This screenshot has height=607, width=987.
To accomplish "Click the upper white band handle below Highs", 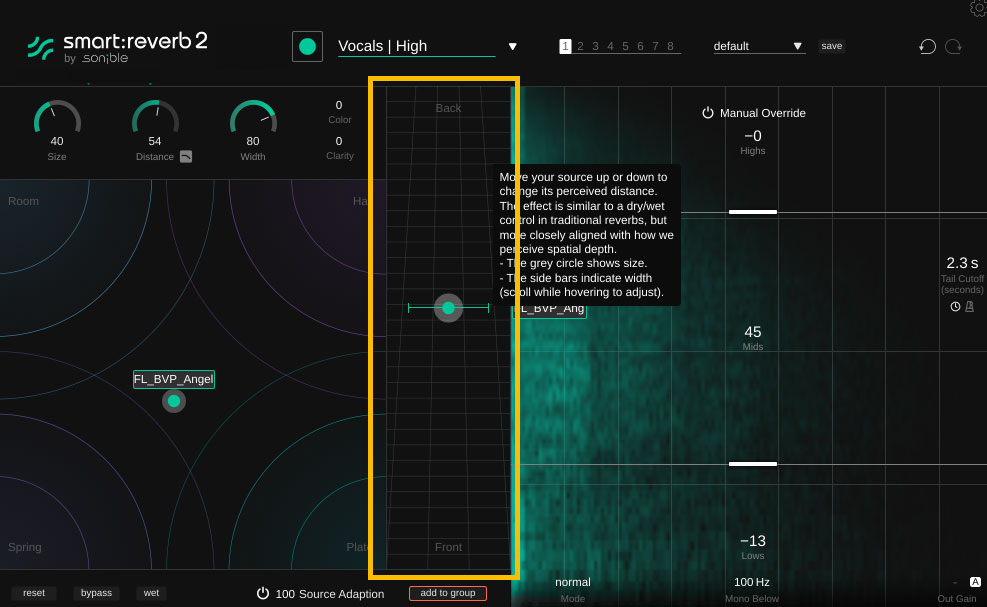I will (753, 212).
